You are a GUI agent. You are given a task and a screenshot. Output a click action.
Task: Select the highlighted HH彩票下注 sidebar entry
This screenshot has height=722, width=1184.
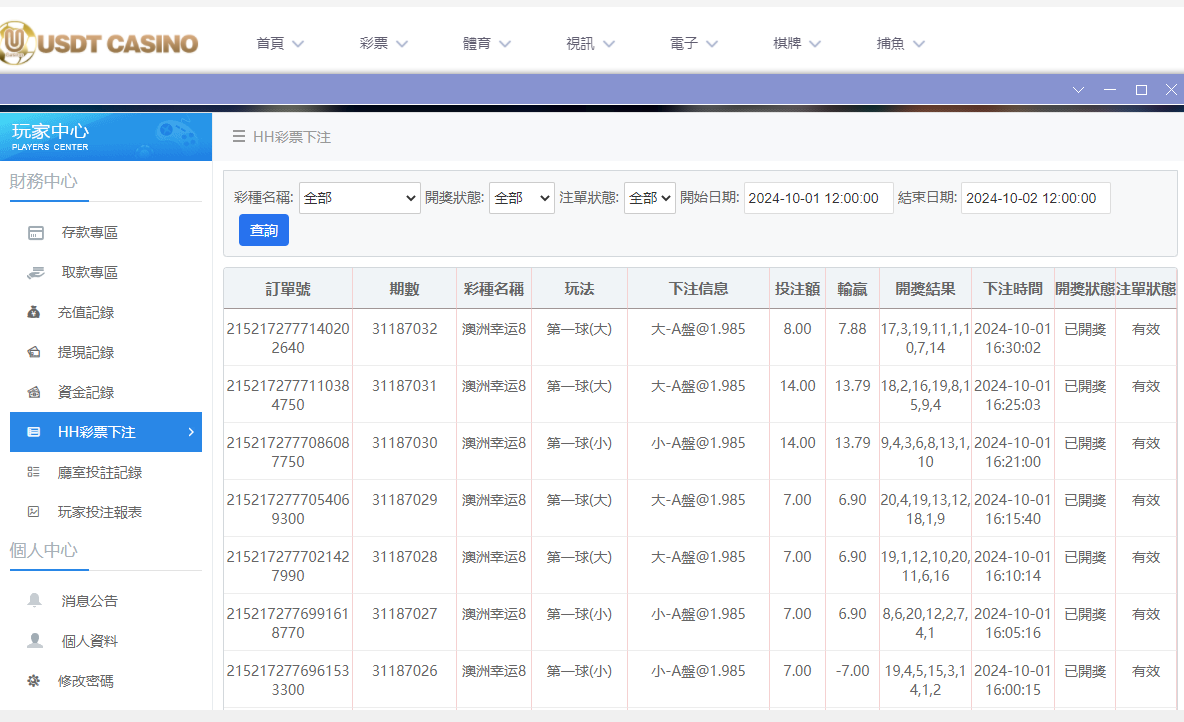point(107,432)
